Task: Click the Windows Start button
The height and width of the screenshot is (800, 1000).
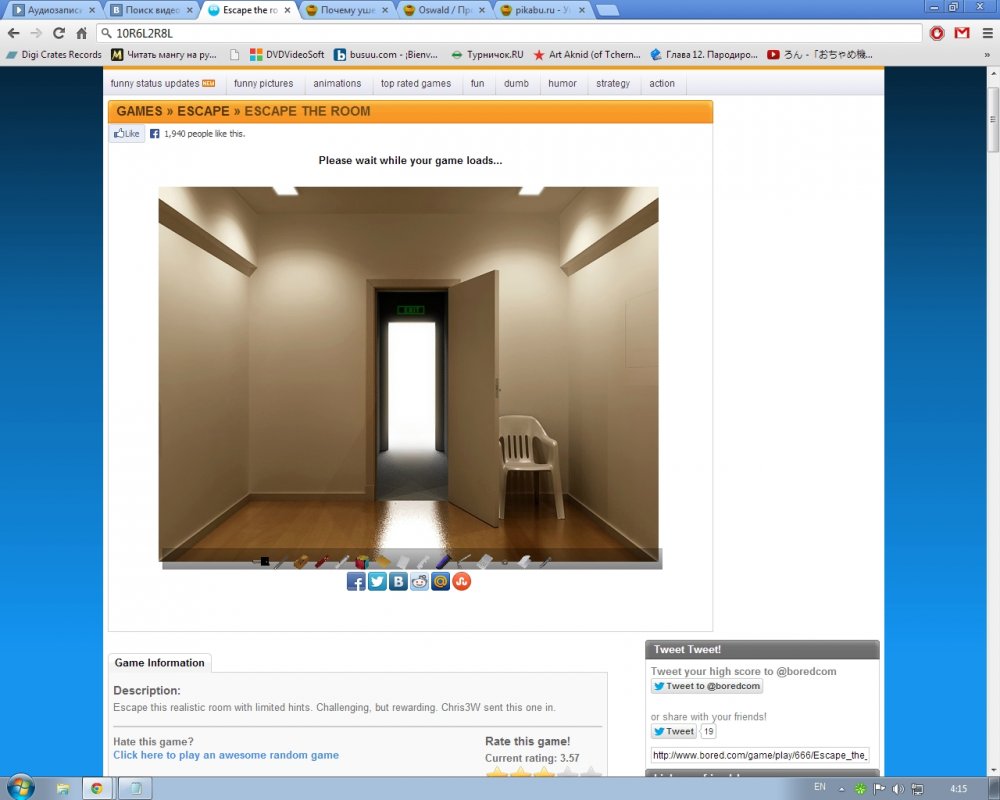Action: pyautogui.click(x=20, y=786)
